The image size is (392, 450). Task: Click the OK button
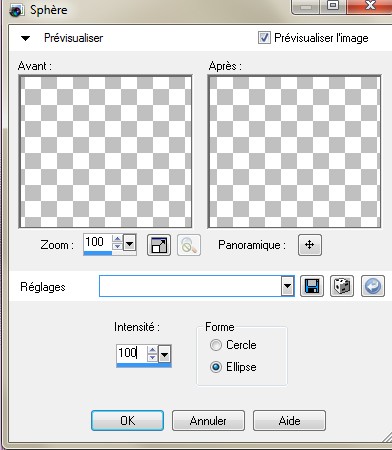127,421
